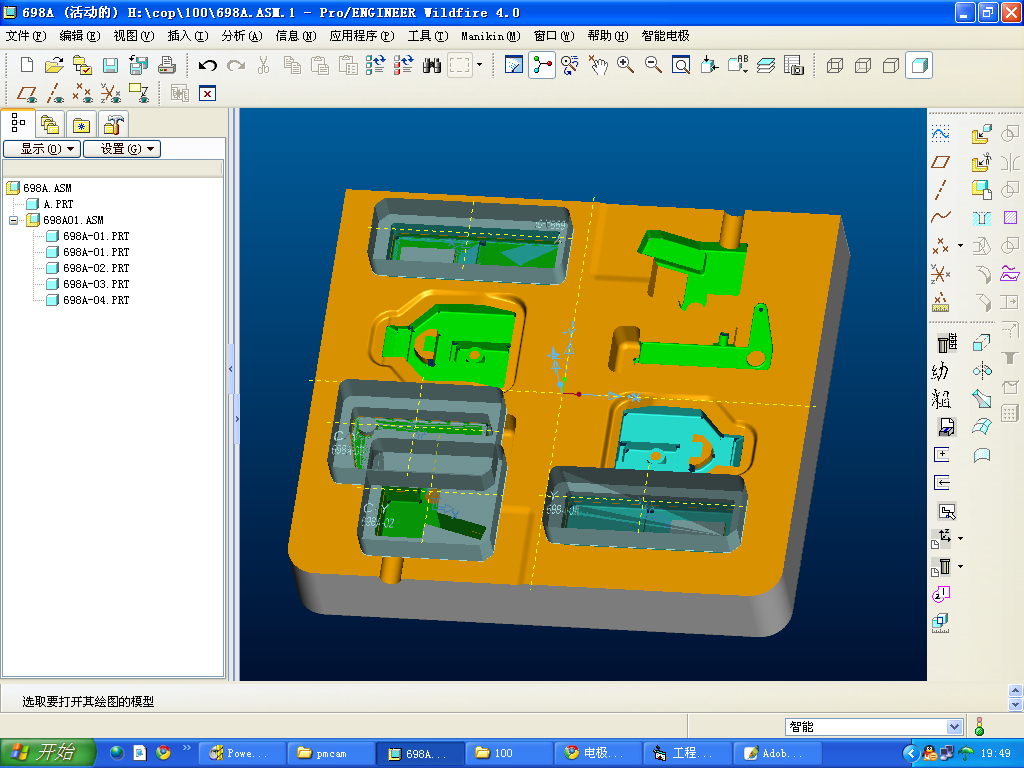Open the Layers icon
This screenshot has height=768, width=1024.
[765, 65]
